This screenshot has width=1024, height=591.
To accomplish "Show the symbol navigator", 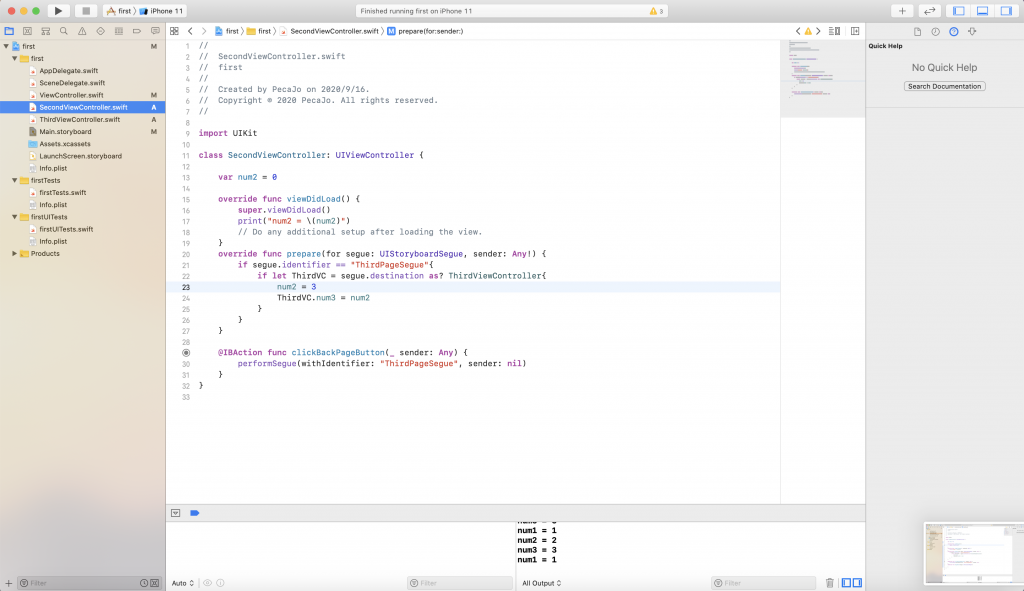I will (46, 31).
